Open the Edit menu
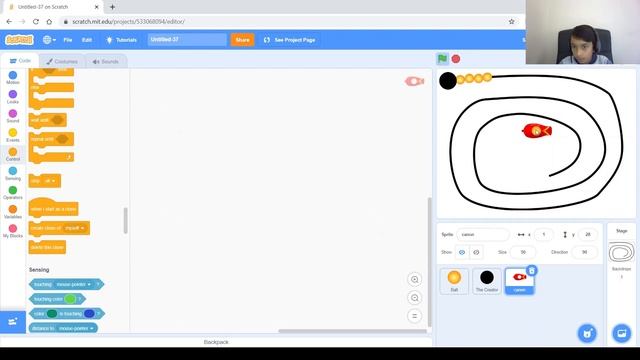Screen dimensions: 640x360 pyautogui.click(x=87, y=40)
